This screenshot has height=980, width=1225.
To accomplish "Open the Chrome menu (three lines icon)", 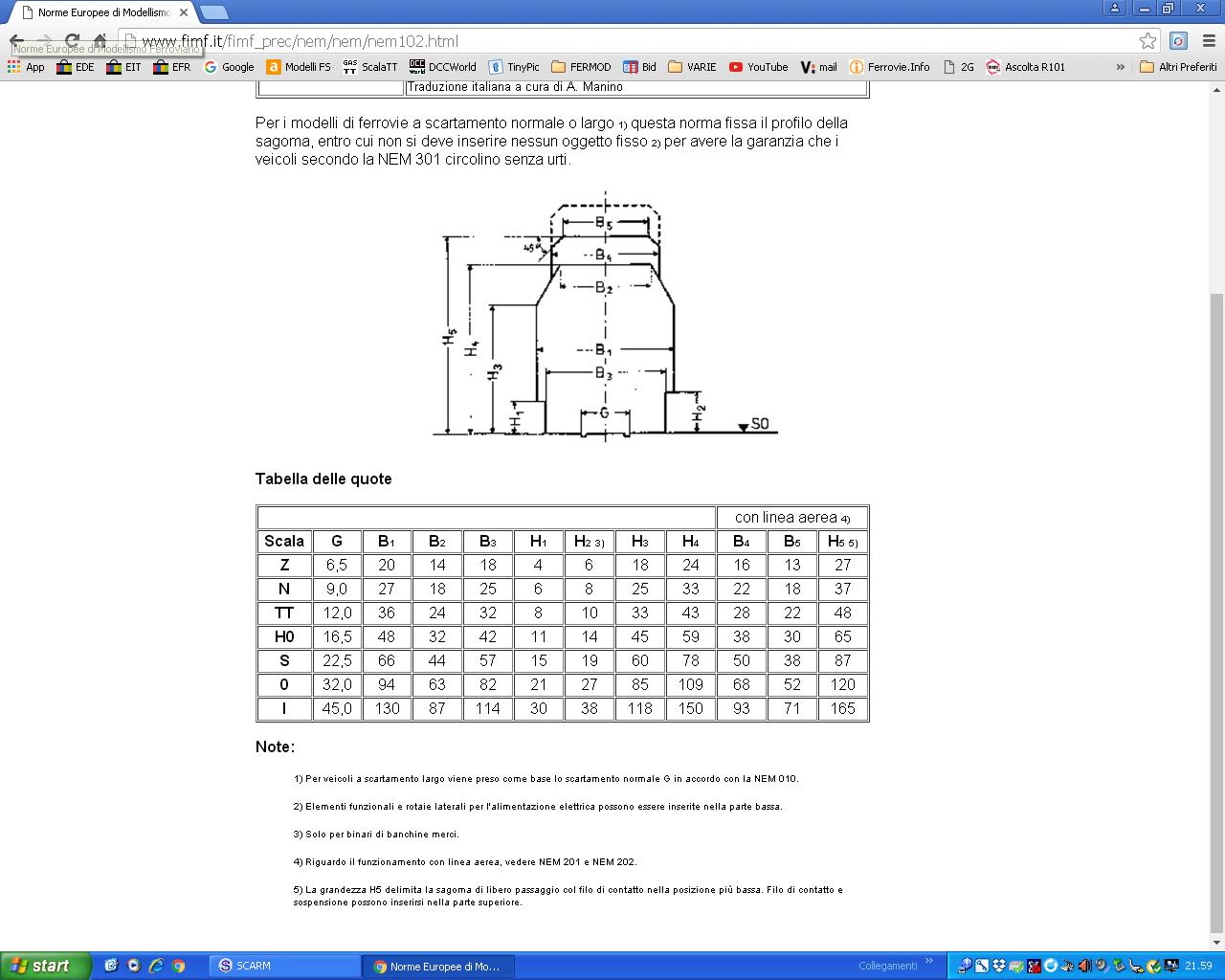I will [1208, 41].
